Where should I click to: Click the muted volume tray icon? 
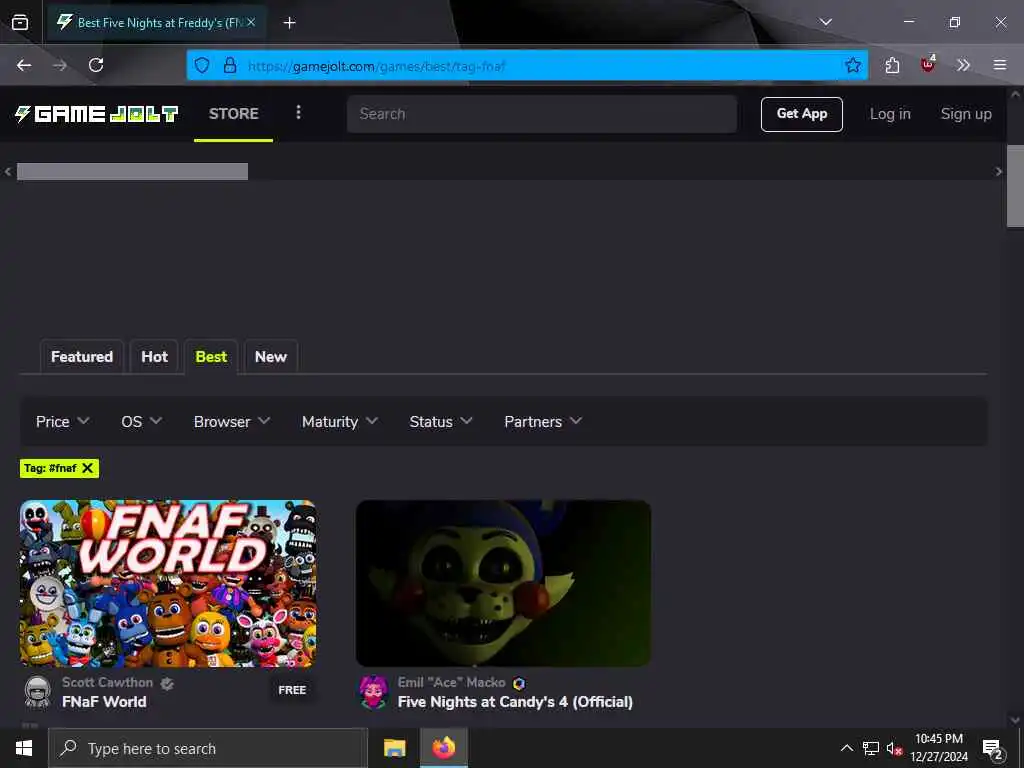[x=894, y=749]
